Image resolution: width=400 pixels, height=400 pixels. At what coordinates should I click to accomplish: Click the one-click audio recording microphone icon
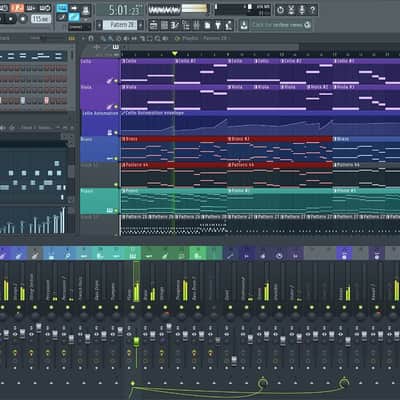point(302,10)
